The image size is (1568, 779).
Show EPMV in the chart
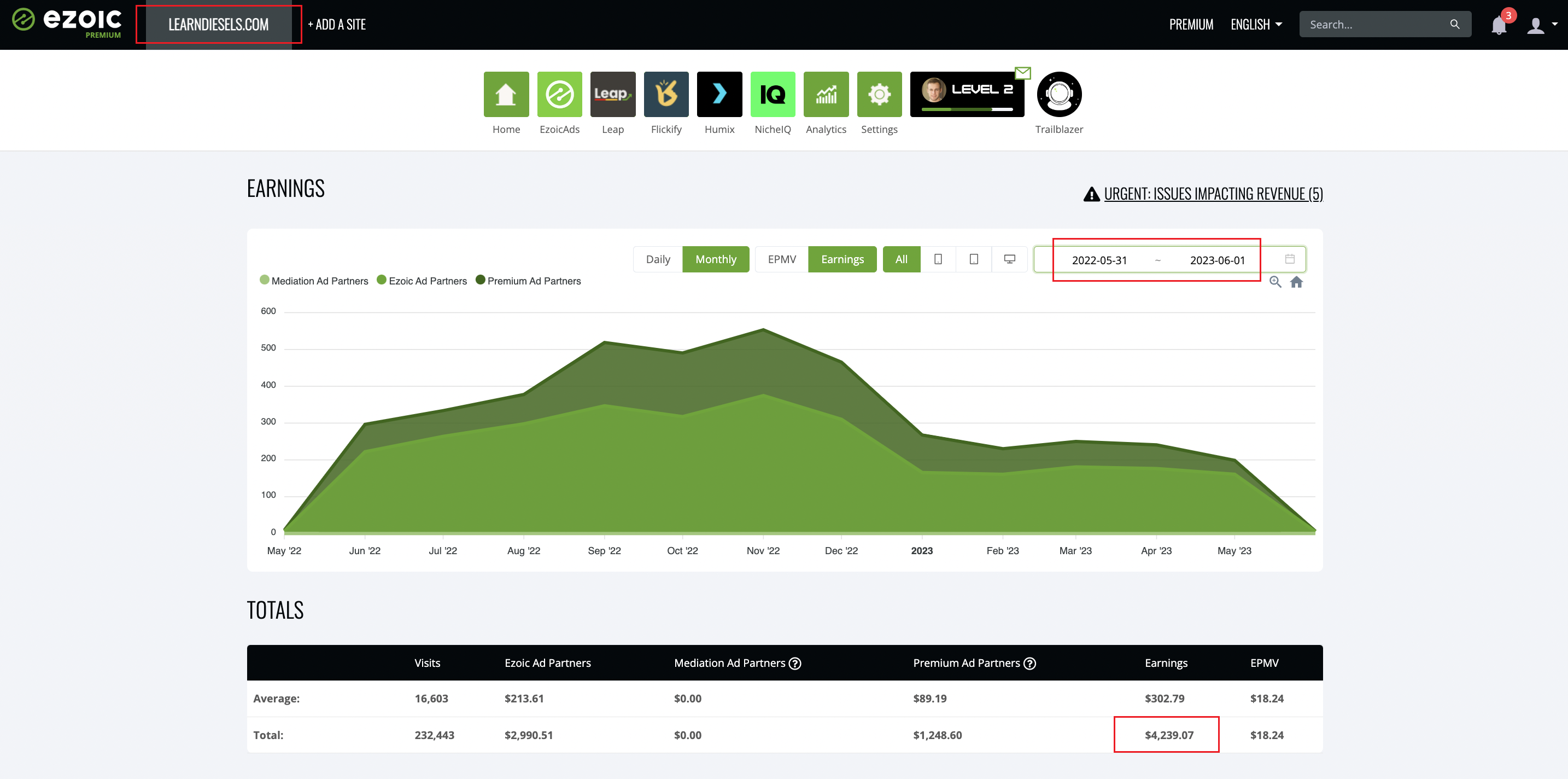coord(782,259)
